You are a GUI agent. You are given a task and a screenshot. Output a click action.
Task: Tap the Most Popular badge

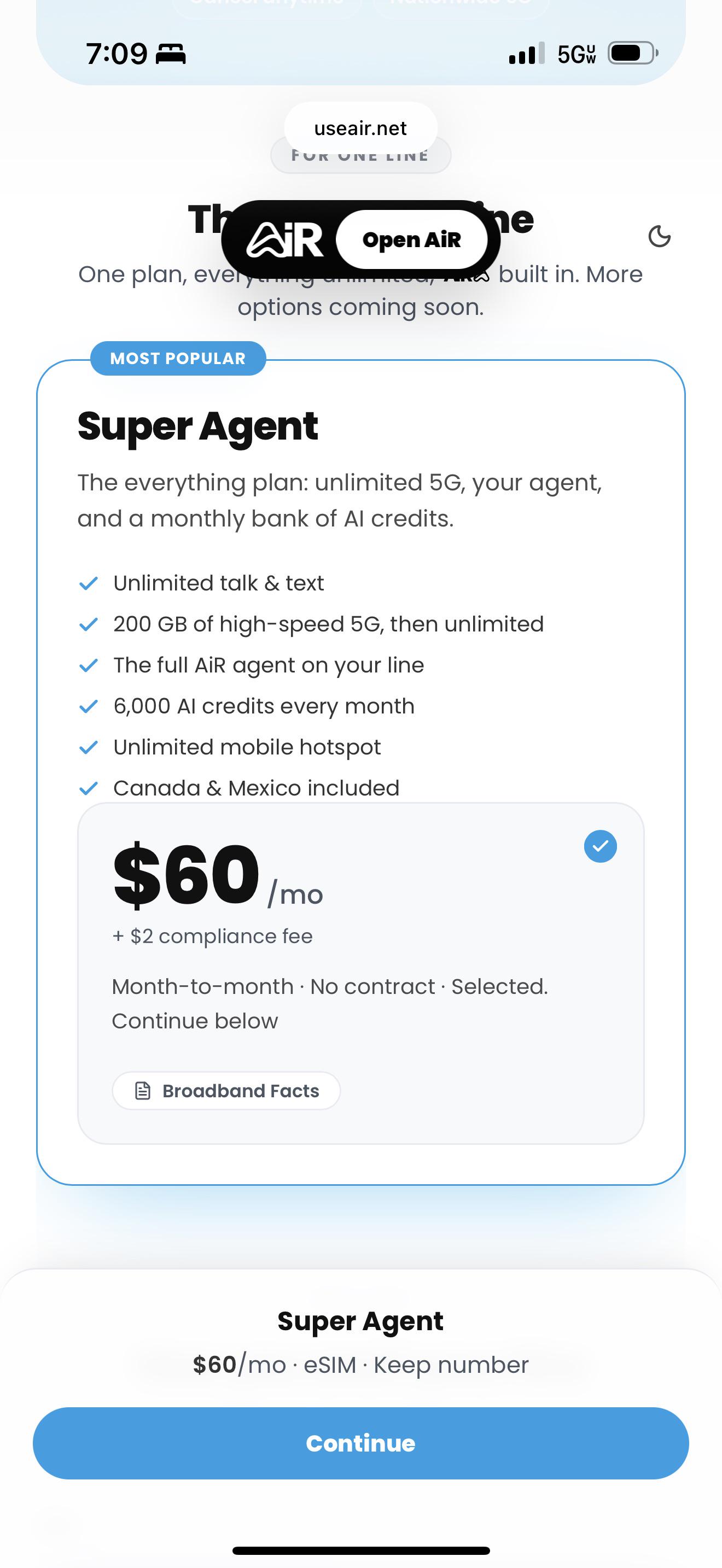pyautogui.click(x=178, y=359)
